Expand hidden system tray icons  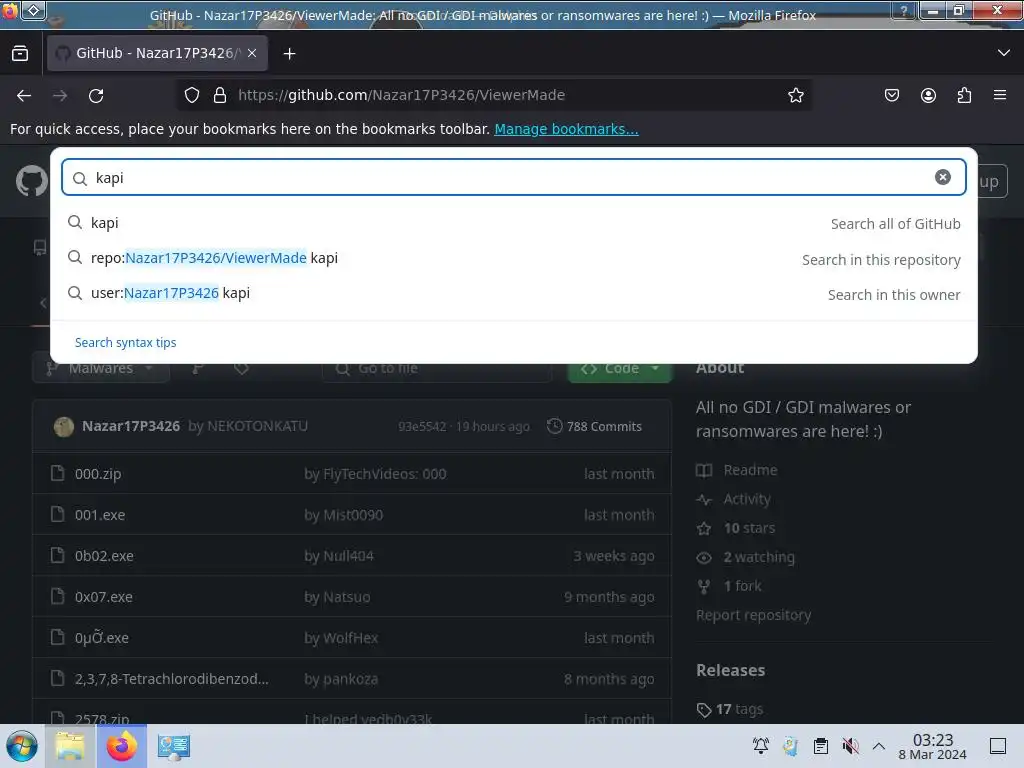click(x=879, y=746)
